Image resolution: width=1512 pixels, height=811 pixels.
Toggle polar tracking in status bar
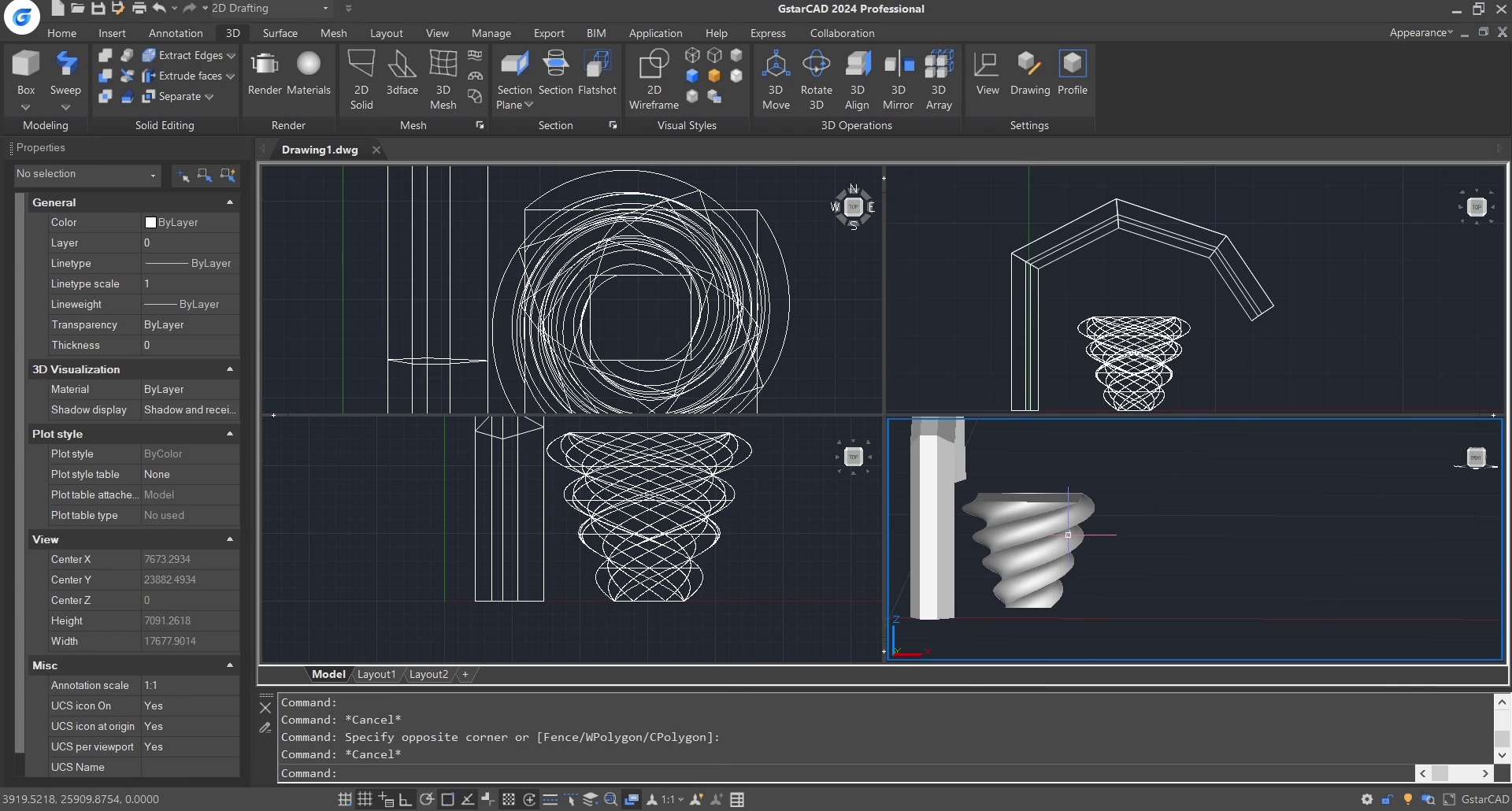[427, 799]
